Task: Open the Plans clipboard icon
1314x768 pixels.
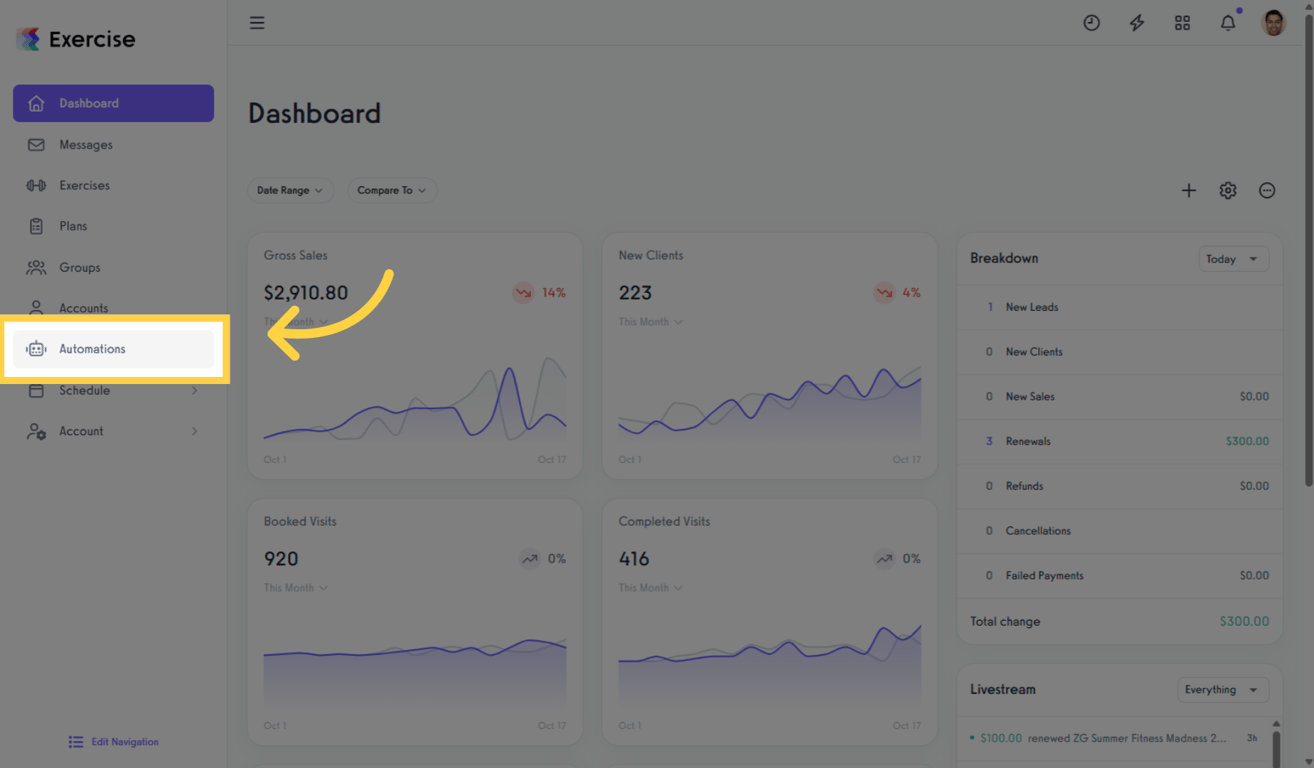Action: click(x=36, y=226)
